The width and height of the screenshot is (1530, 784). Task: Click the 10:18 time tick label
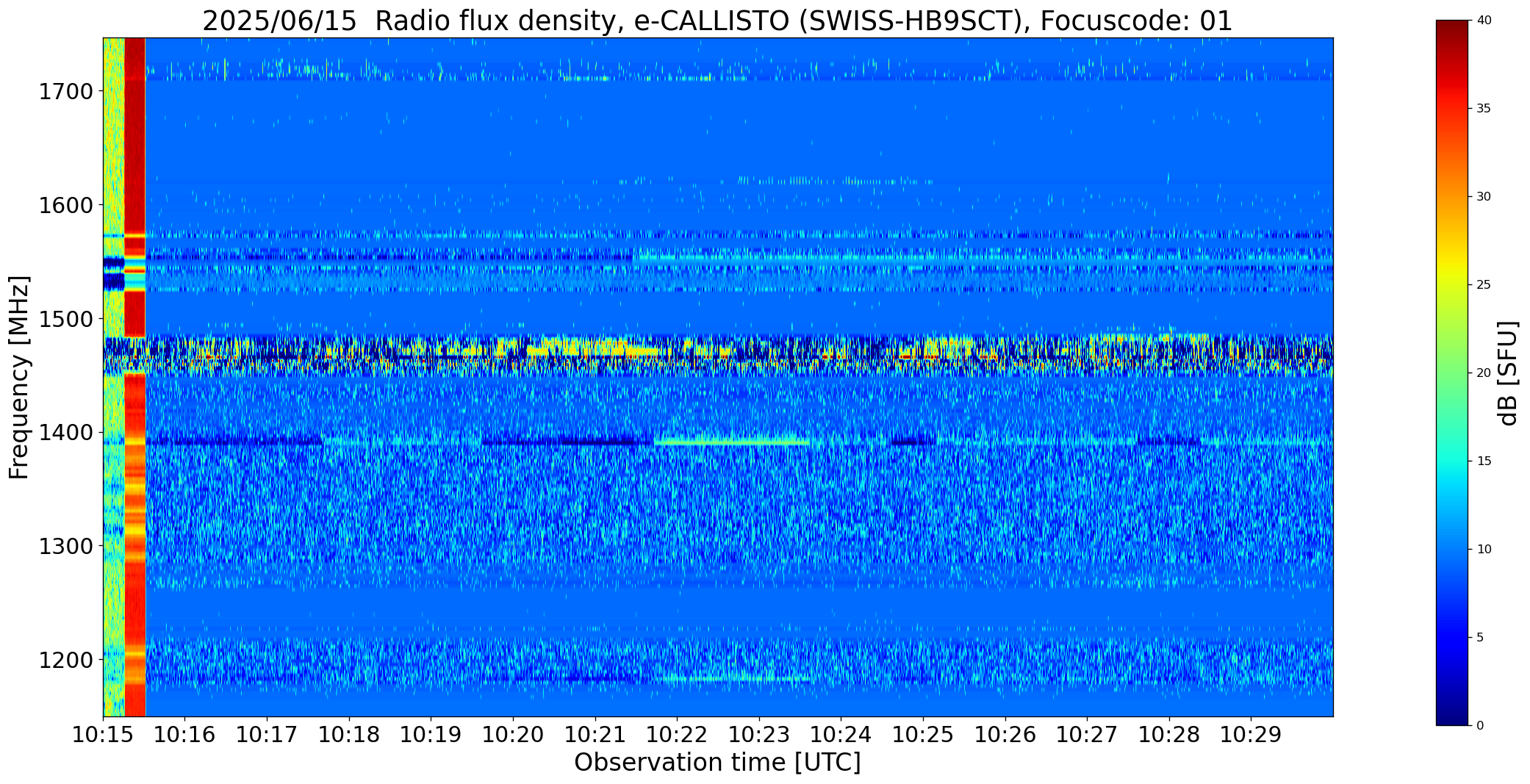point(349,735)
